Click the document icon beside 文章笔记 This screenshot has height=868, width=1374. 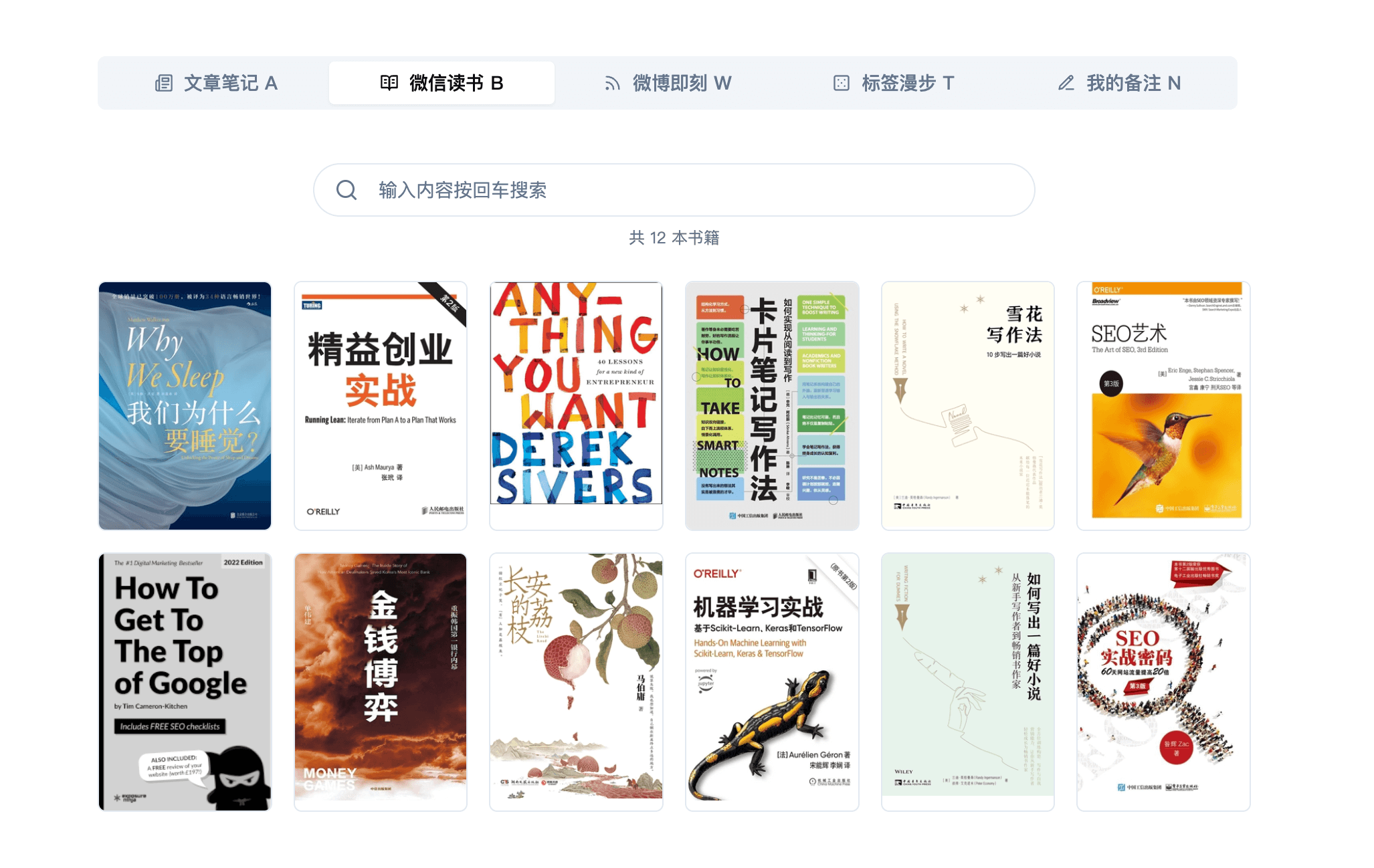pos(164,83)
